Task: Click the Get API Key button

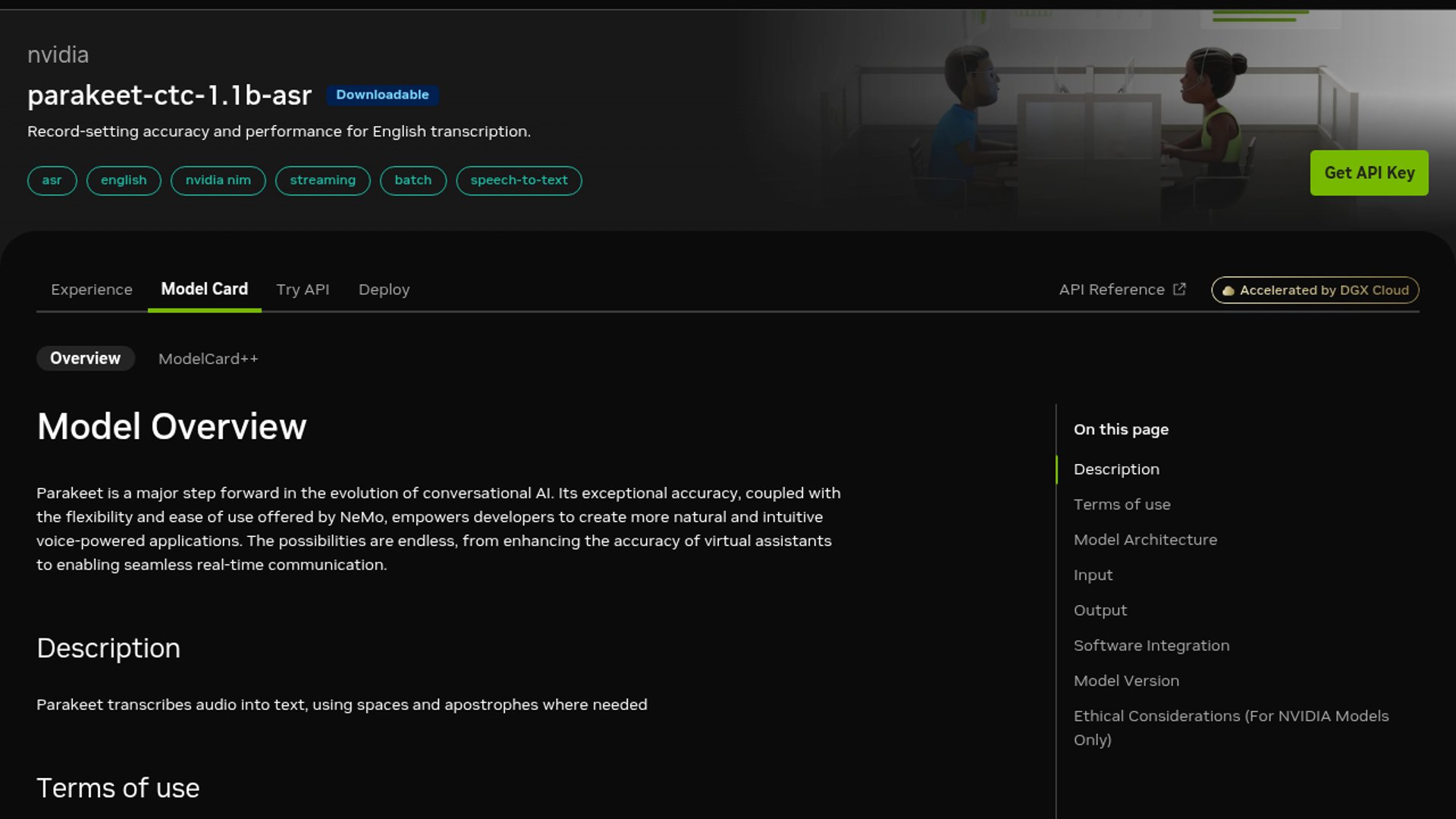Action: pyautogui.click(x=1369, y=173)
